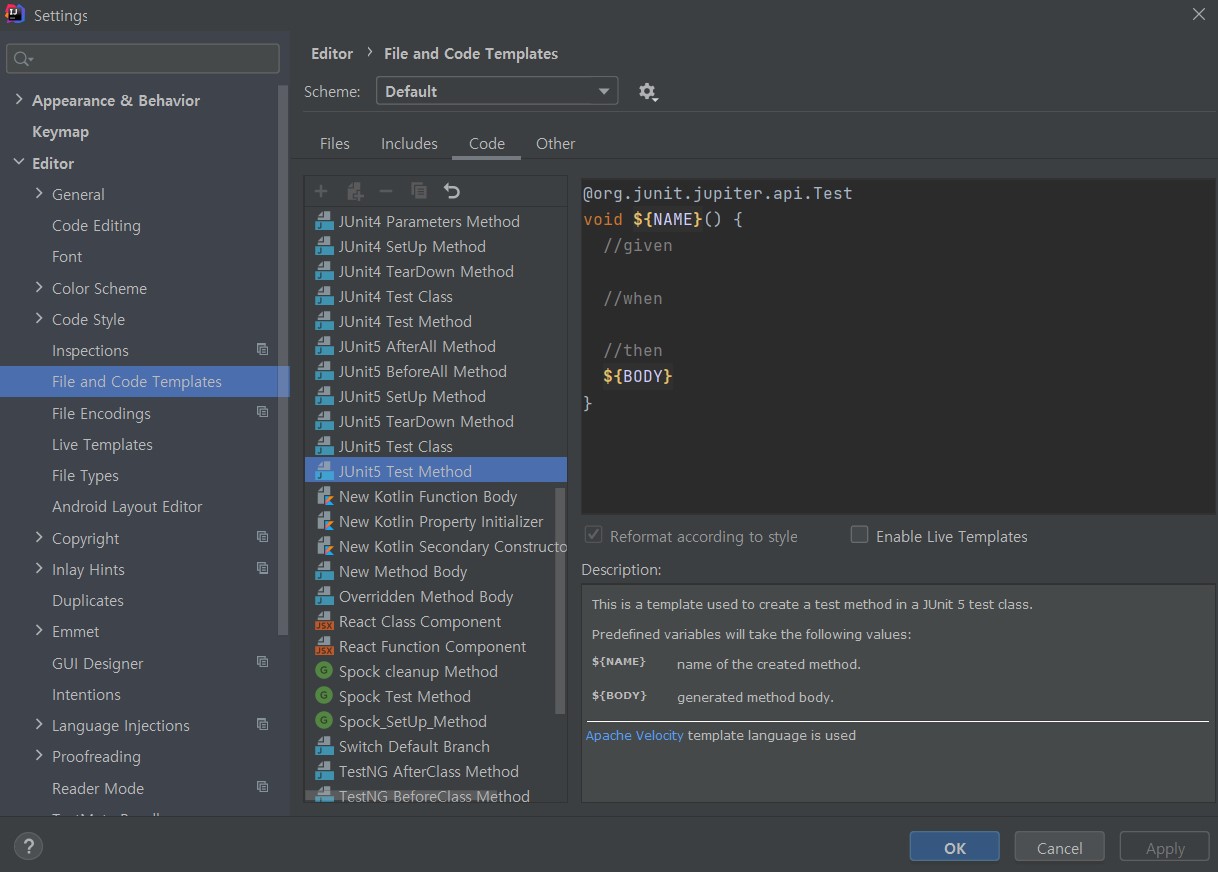Toggle Reformat according to style checkbox
Screen dimensions: 1218x872
point(594,535)
